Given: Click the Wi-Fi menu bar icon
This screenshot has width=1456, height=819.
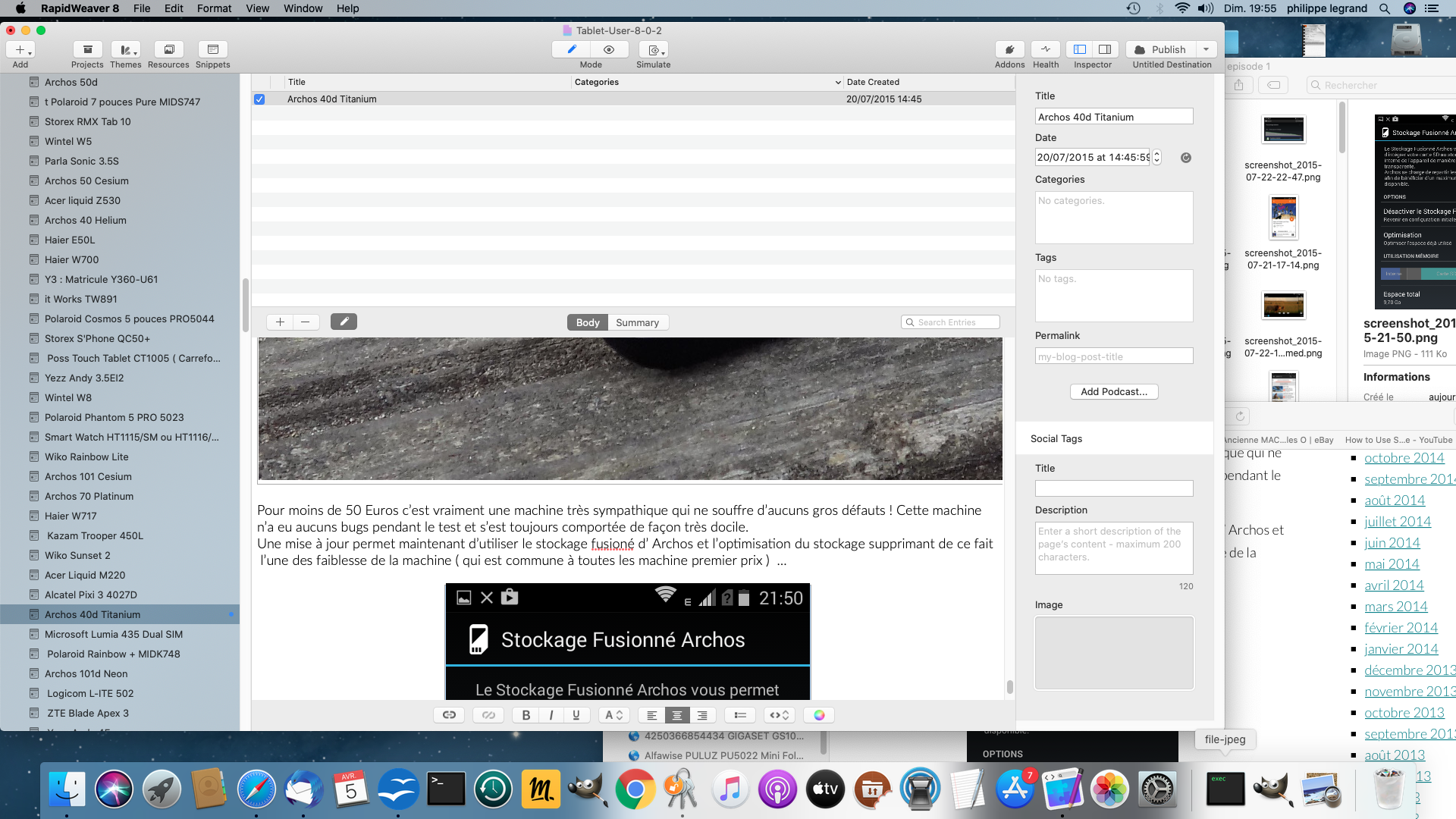Looking at the screenshot, I should pyautogui.click(x=1181, y=8).
